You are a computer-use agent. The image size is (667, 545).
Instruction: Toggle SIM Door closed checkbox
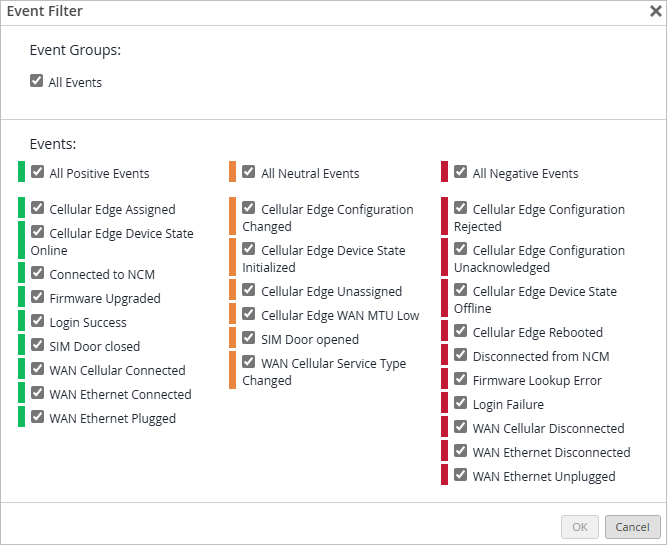point(37,345)
